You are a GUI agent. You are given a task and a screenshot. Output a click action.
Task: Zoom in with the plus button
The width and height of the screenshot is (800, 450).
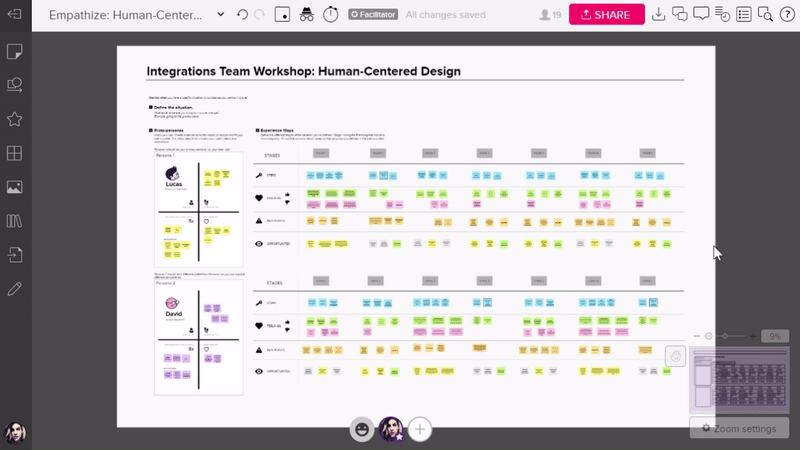click(753, 336)
